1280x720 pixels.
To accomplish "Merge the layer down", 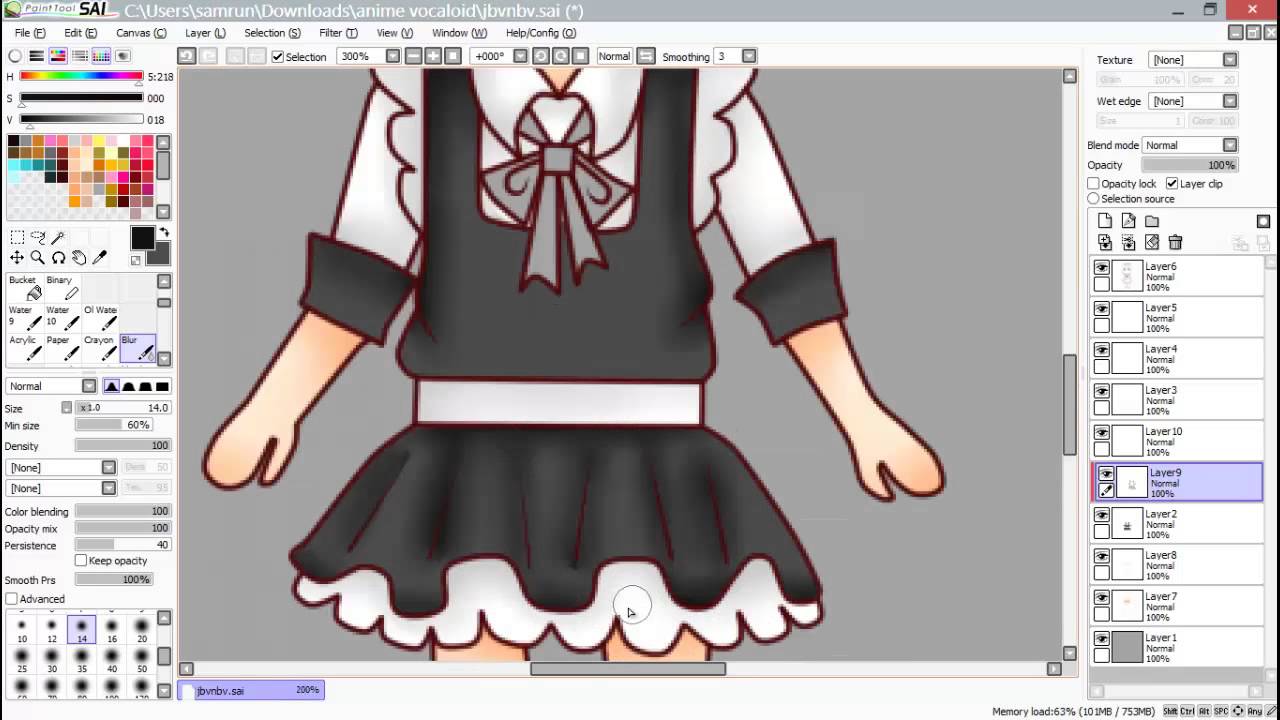I will click(x=1128, y=242).
